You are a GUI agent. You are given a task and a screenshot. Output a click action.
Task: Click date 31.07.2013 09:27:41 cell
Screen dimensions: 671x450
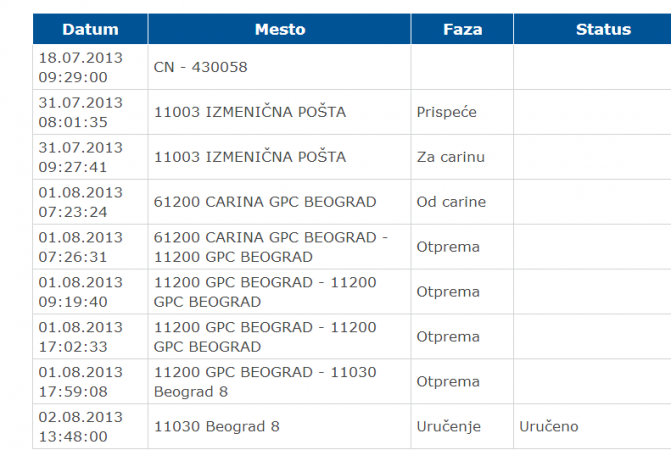(90, 157)
